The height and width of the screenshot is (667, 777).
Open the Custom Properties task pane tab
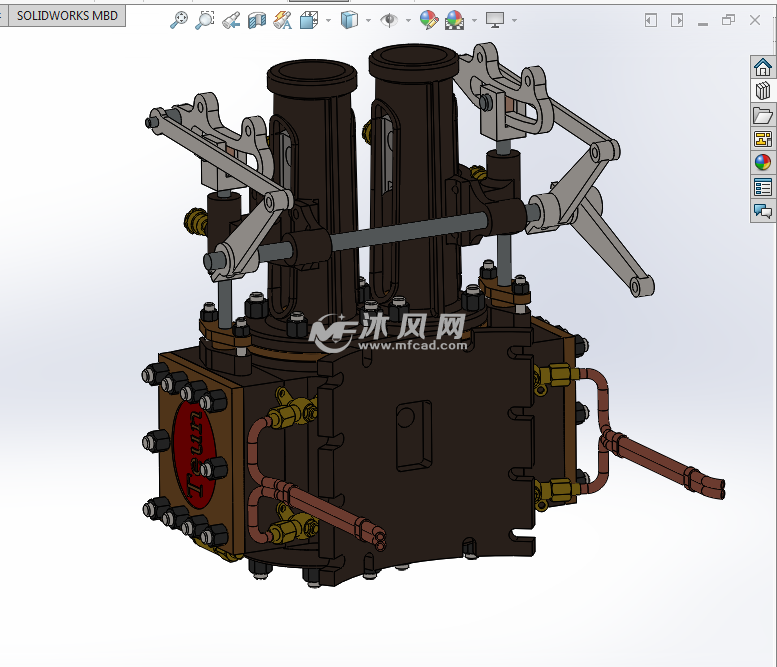763,187
